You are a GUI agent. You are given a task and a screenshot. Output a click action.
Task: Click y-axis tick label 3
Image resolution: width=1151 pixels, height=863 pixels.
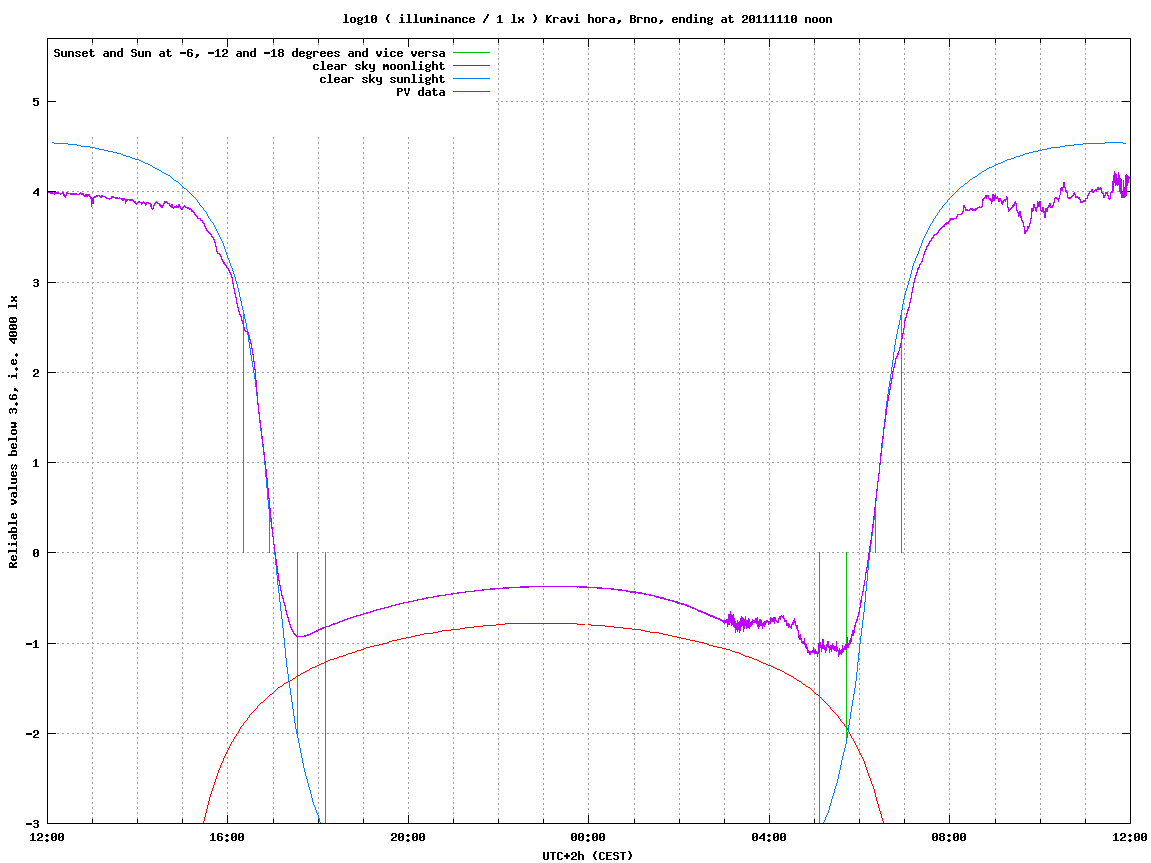(35, 283)
